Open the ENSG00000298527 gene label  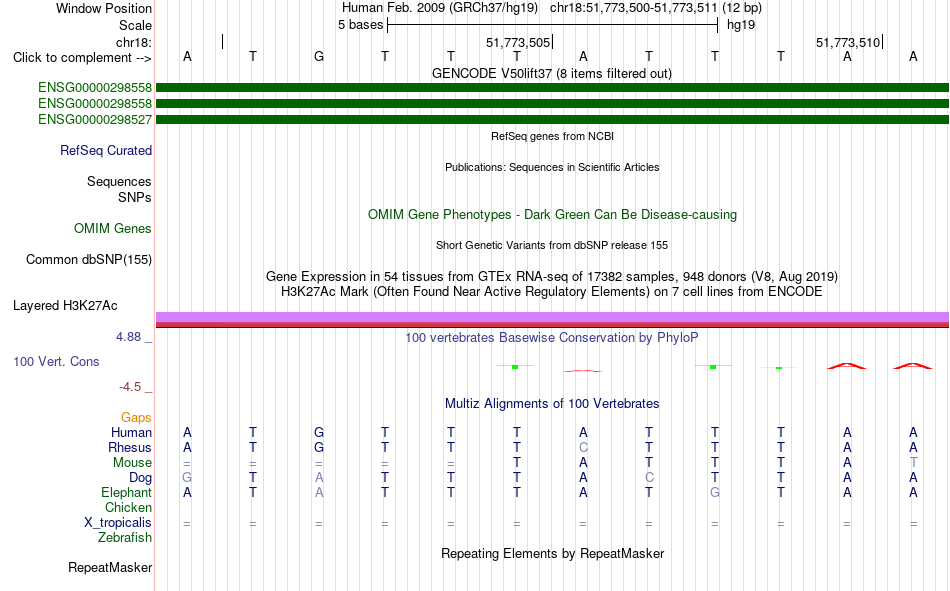pyautogui.click(x=95, y=119)
